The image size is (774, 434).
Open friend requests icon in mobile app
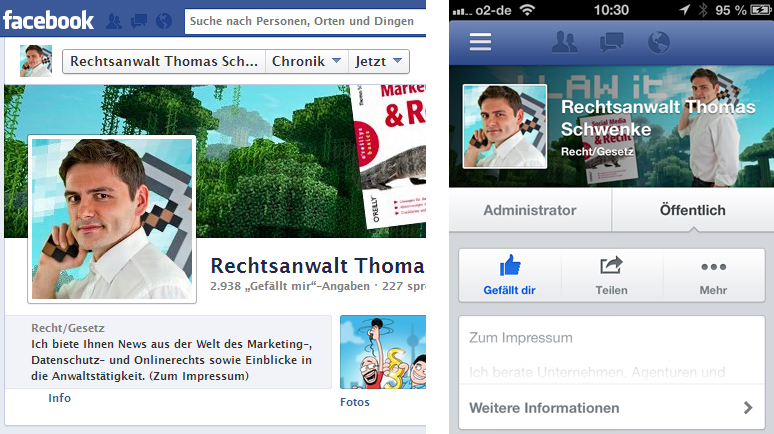point(564,42)
